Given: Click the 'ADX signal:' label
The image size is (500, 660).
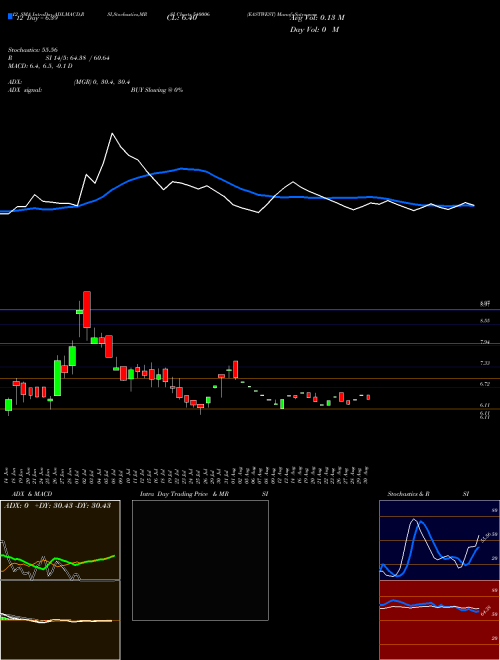Looking at the screenshot, I should pyautogui.click(x=25, y=90).
